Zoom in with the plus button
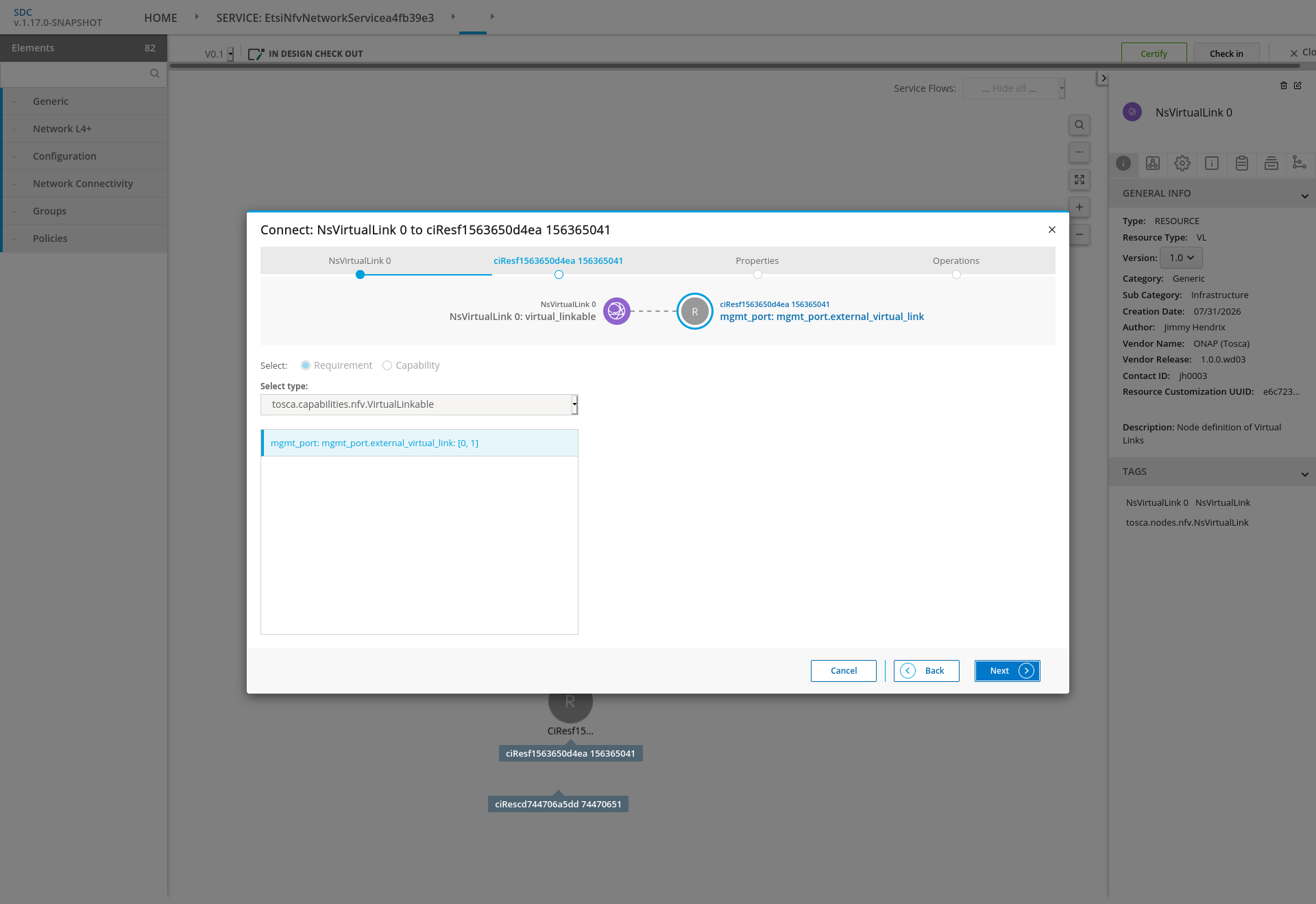Viewport: 1316px width, 904px height. [1080, 207]
